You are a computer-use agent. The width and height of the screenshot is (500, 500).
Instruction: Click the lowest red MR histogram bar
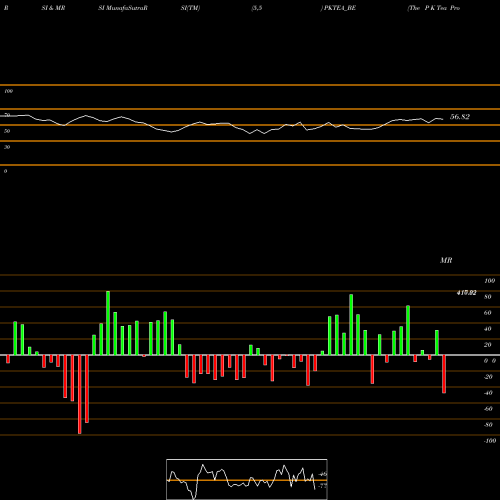79,394
